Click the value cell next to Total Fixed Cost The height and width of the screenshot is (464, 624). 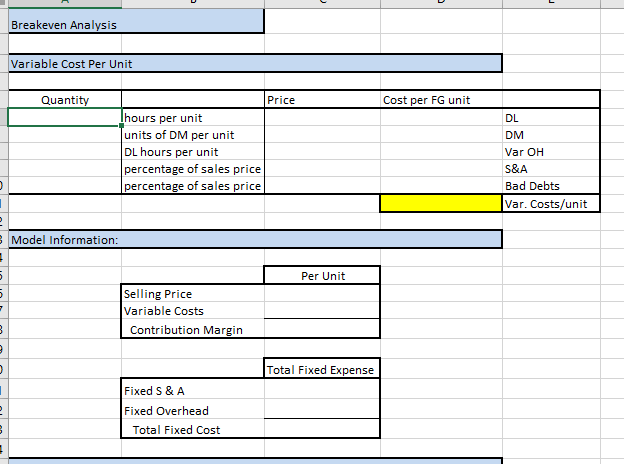coord(322,429)
